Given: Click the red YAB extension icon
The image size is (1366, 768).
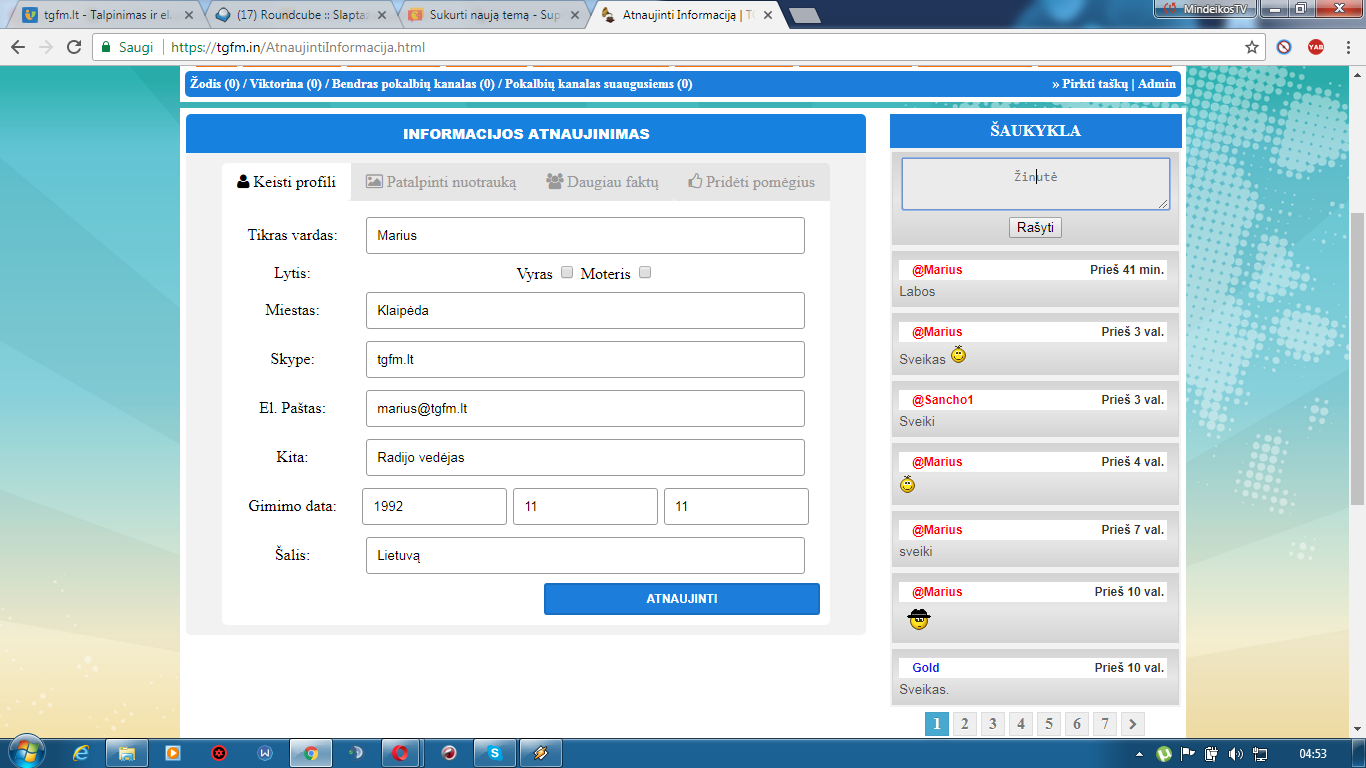Looking at the screenshot, I should 1316,47.
